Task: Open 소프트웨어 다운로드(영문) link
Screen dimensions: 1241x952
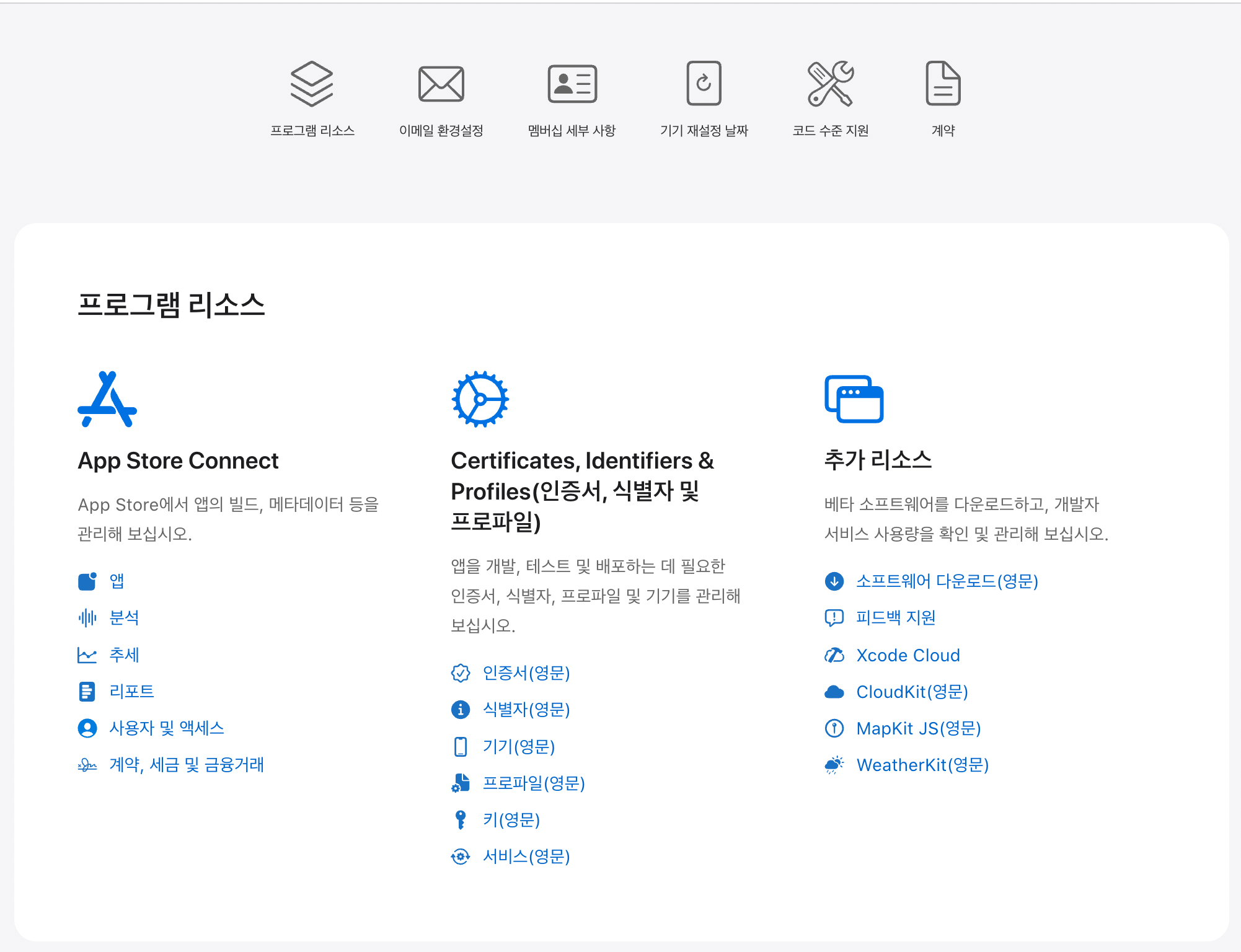Action: [947, 581]
